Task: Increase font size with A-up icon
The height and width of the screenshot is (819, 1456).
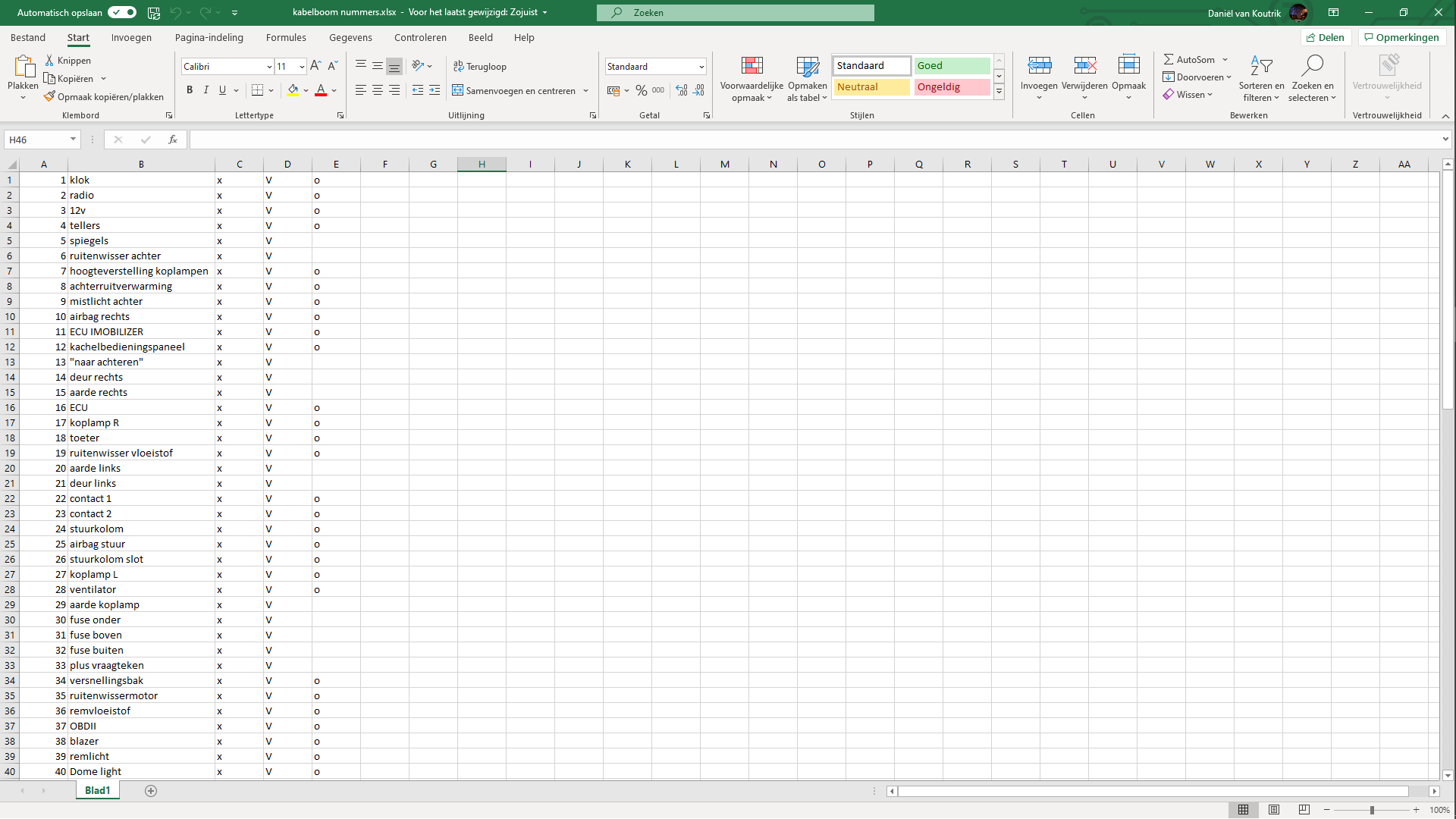Action: 315,66
